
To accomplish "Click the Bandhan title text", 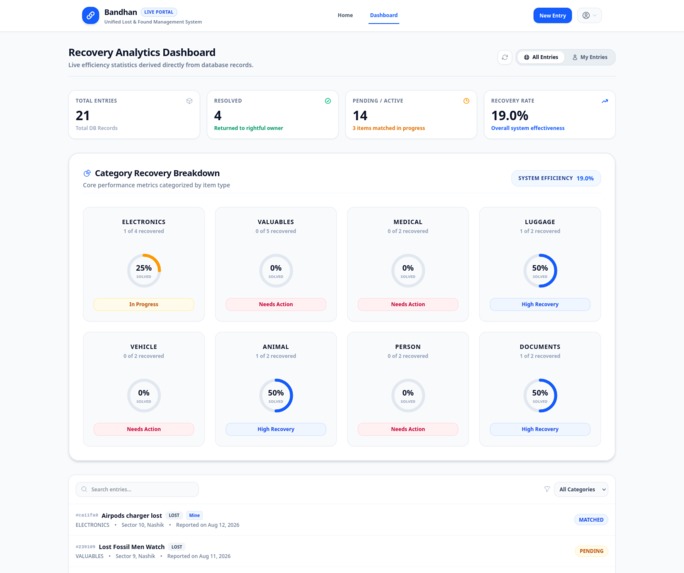I will point(120,12).
